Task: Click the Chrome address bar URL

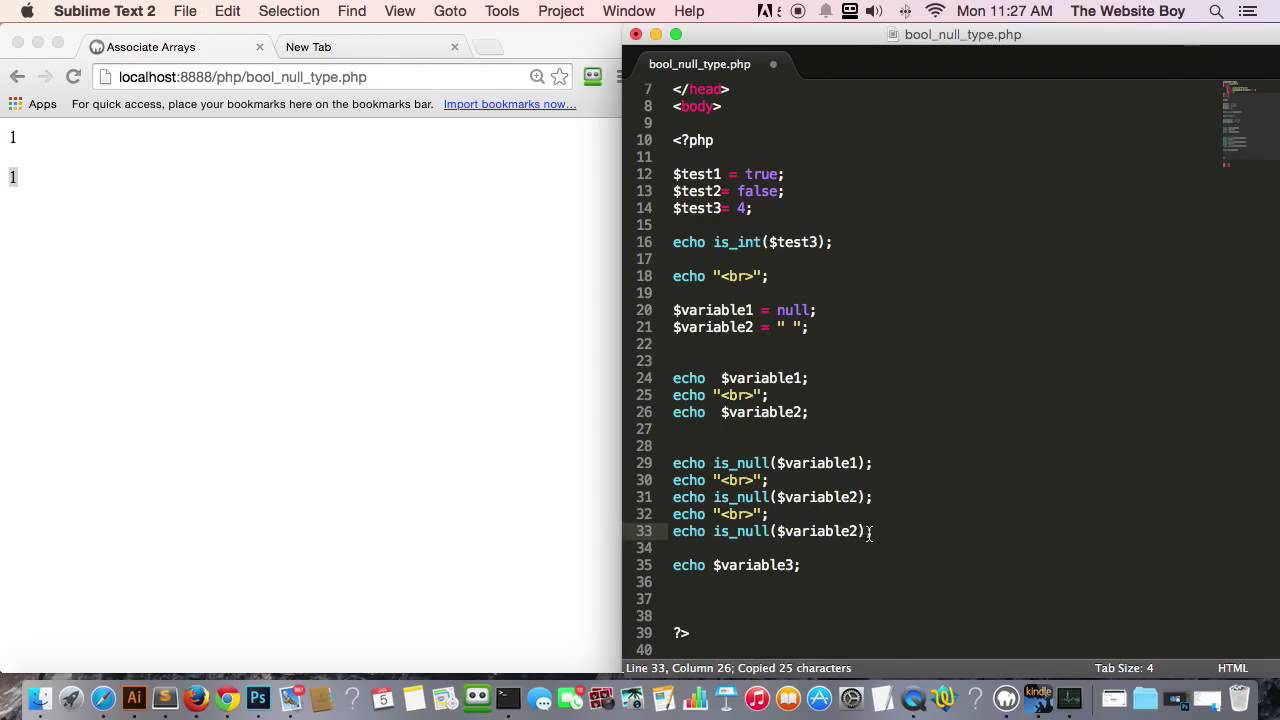Action: pyautogui.click(x=243, y=77)
